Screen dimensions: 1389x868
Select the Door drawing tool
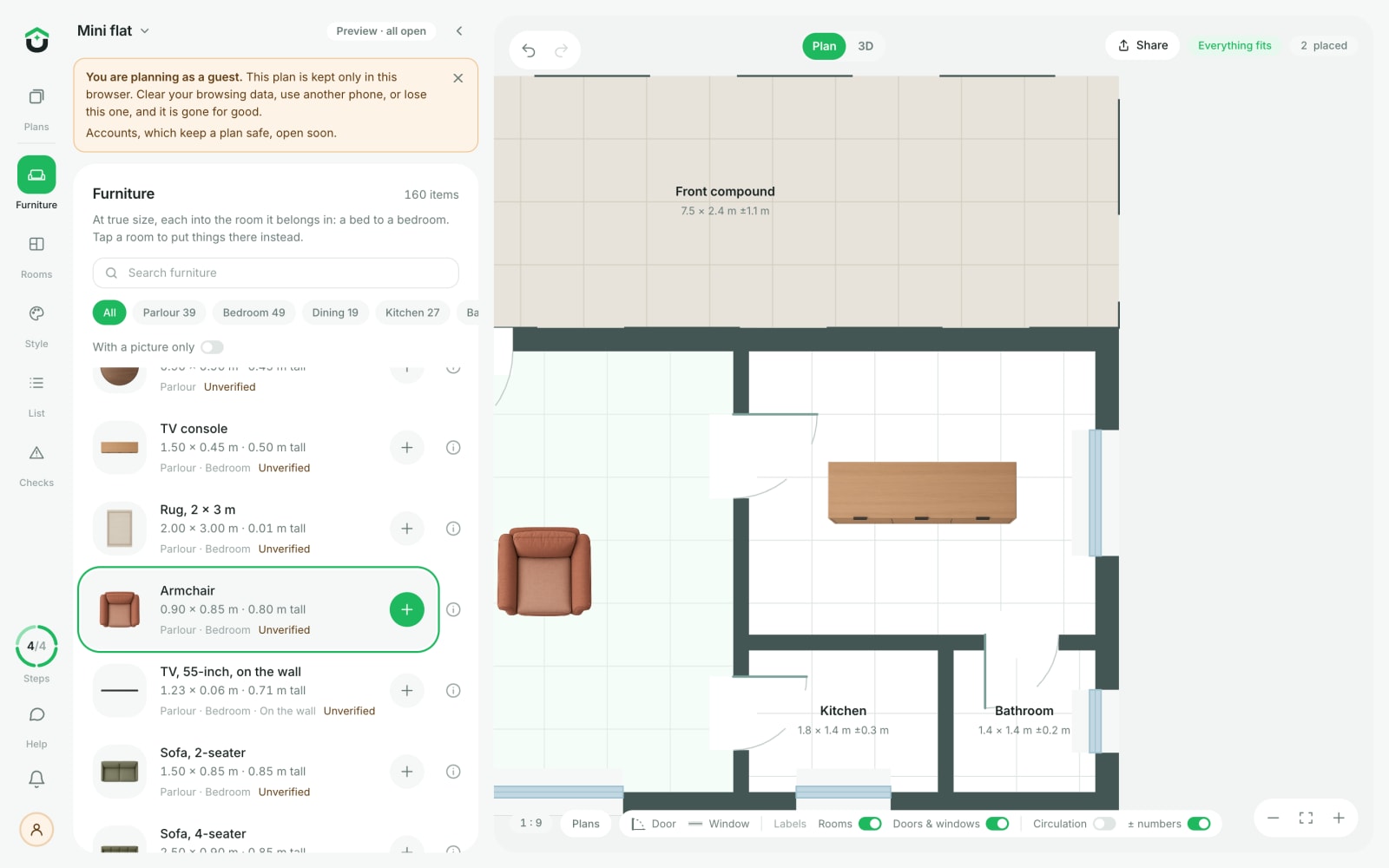pos(654,824)
